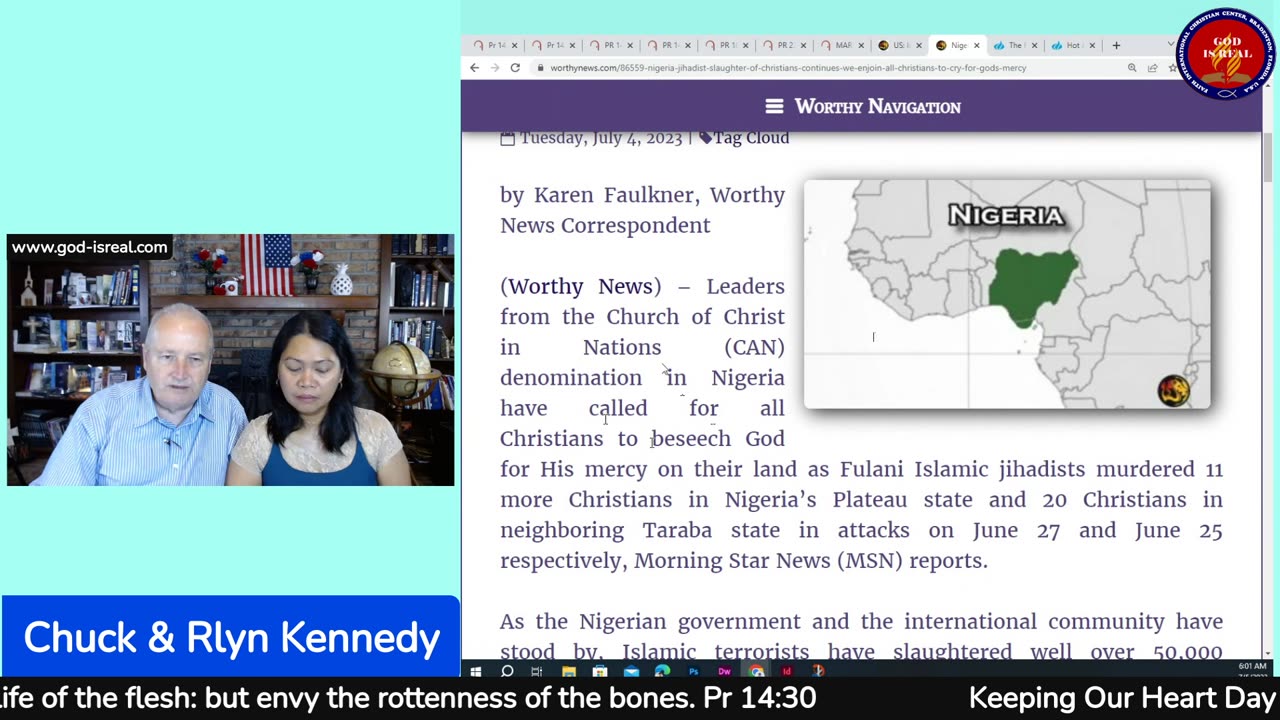The height and width of the screenshot is (720, 1280).
Task: Open the zoom magnifier icon in address bar
Action: [x=1132, y=68]
